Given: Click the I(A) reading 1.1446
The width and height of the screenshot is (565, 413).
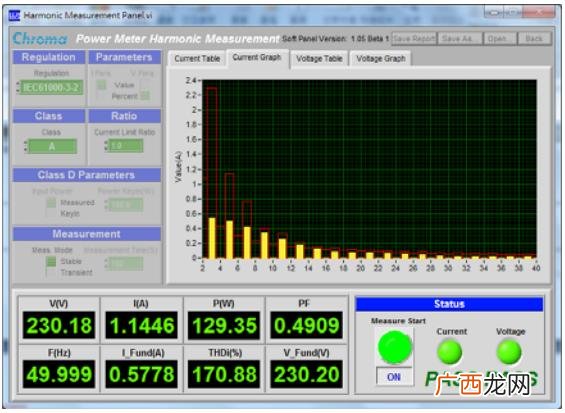Looking at the screenshot, I should (142, 325).
